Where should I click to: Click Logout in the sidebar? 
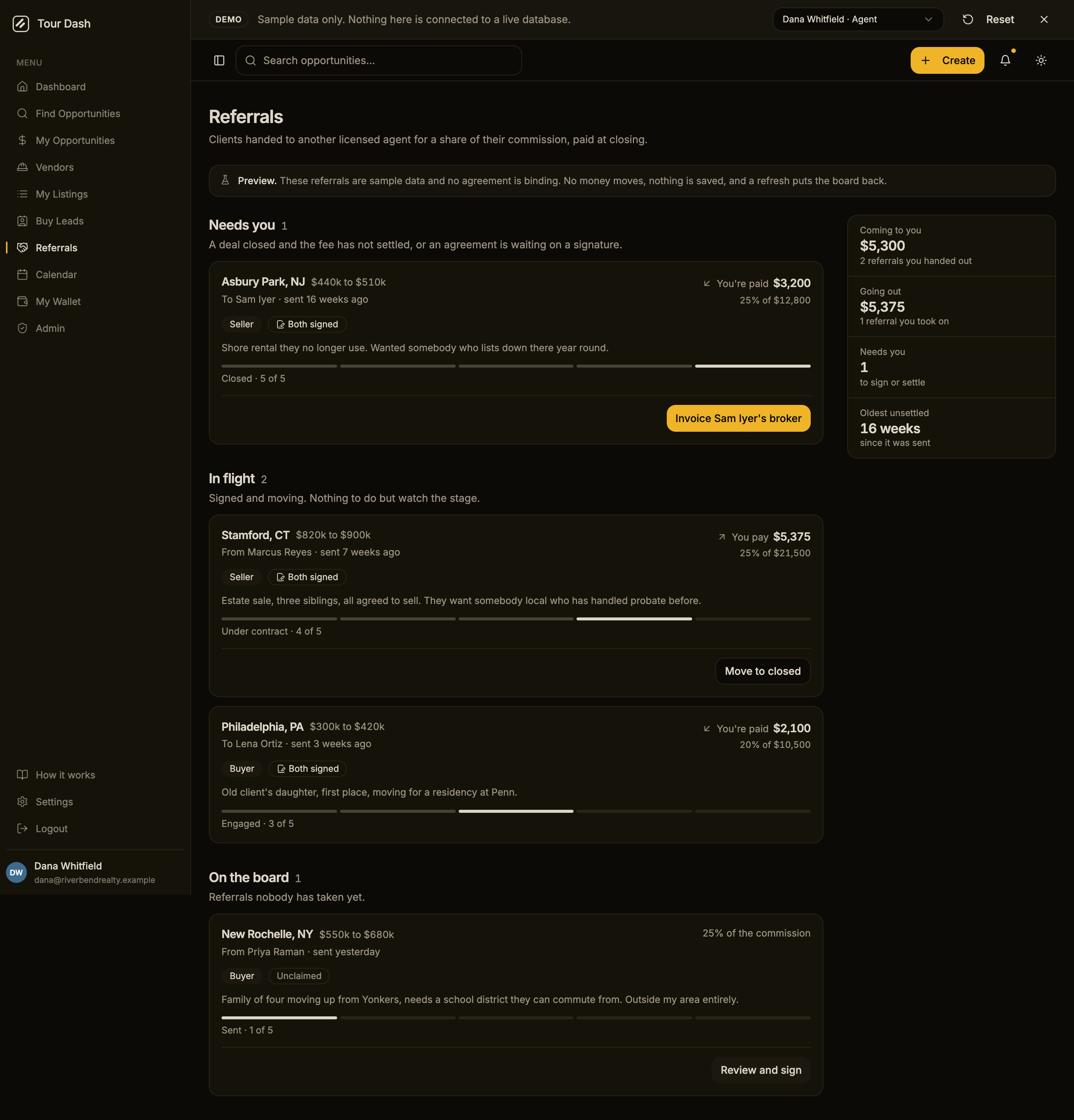[95, 828]
